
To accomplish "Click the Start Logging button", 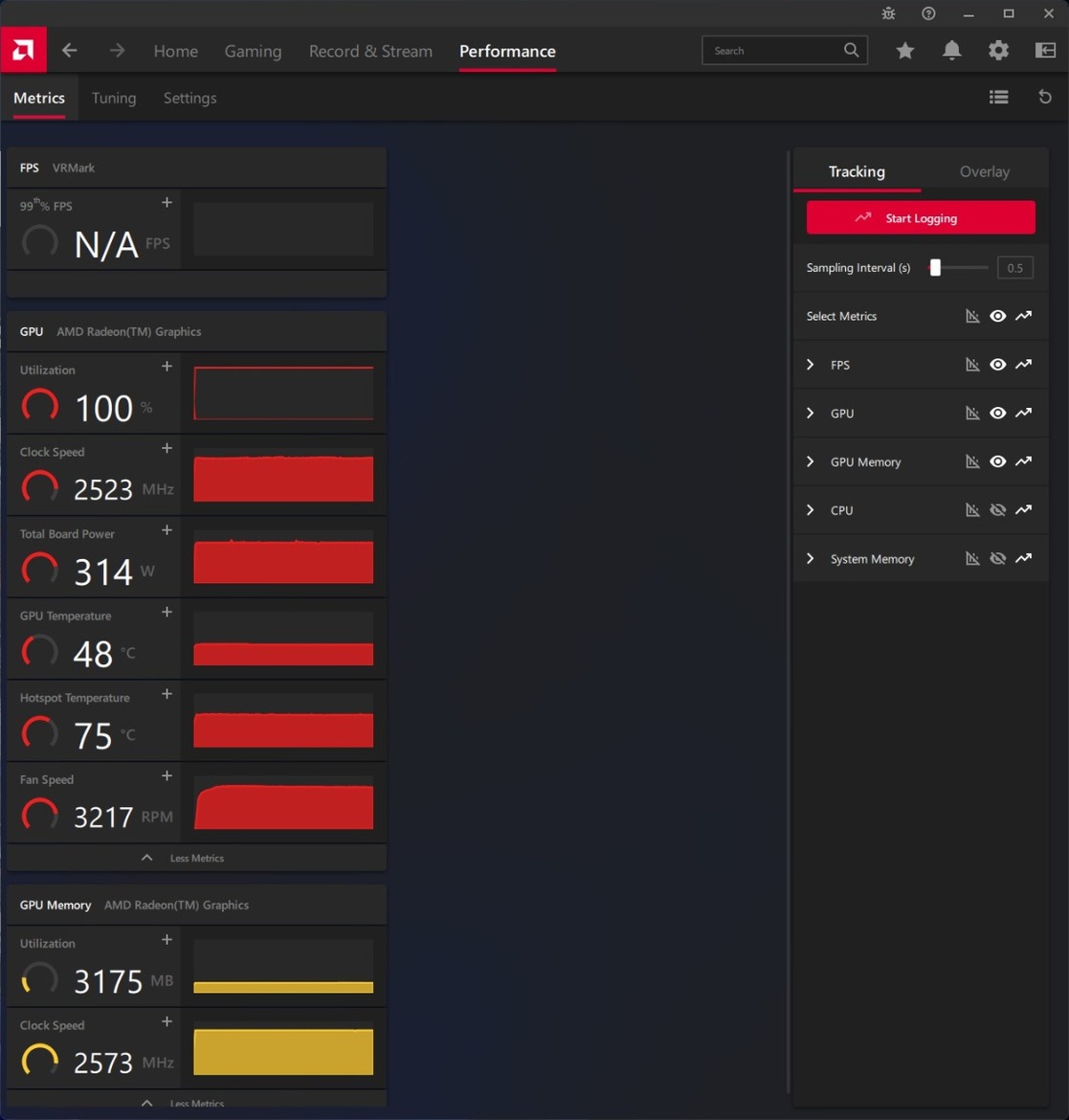I will click(x=921, y=218).
